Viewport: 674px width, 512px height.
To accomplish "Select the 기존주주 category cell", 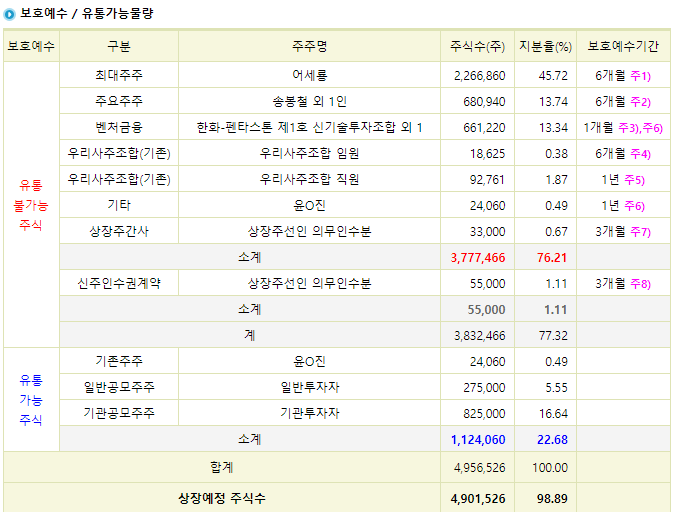I will coord(119,361).
